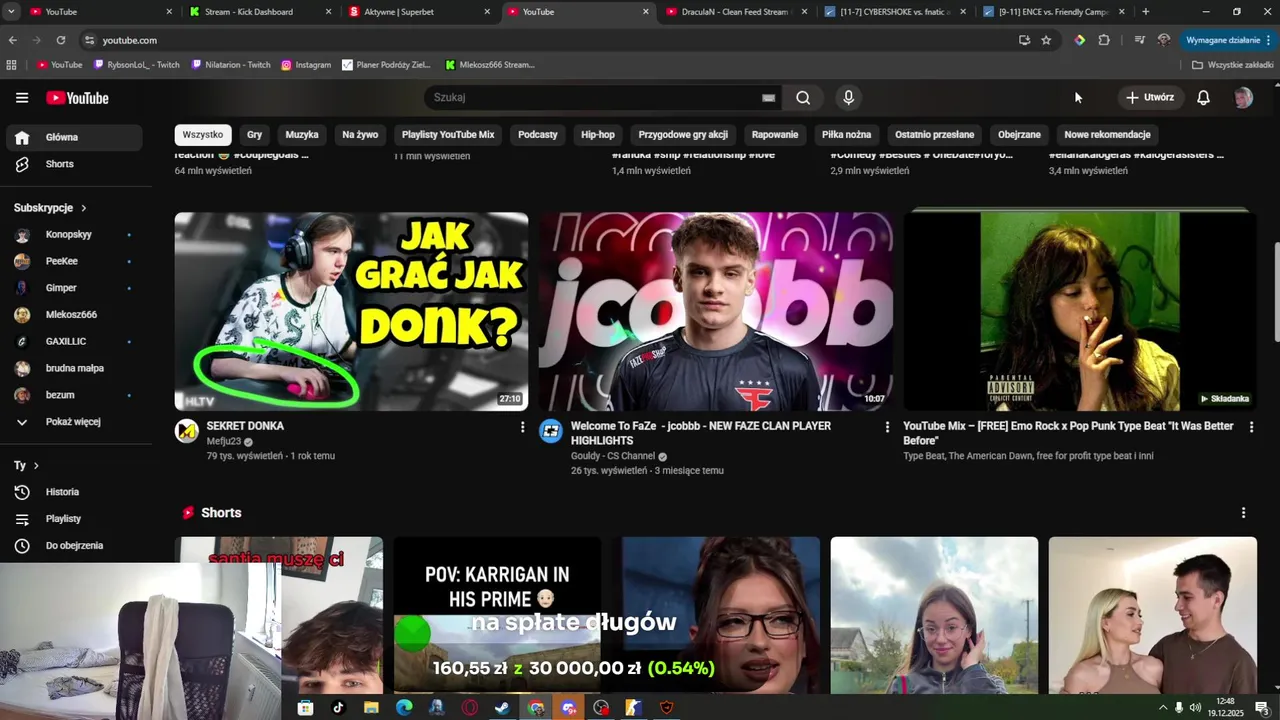Click the install app icon in address bar

click(1024, 40)
